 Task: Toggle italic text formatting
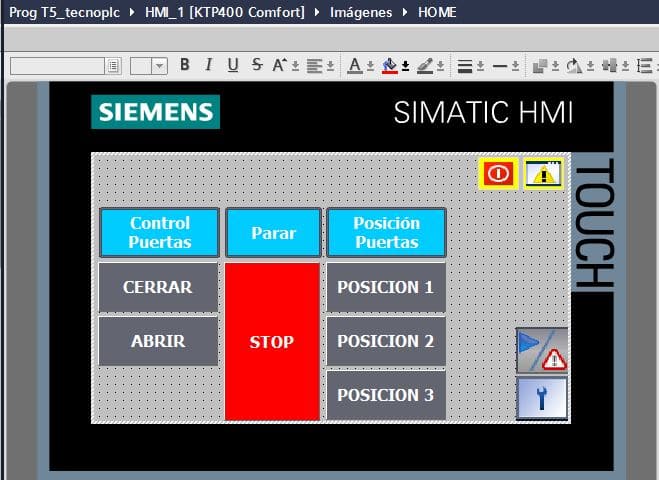209,66
